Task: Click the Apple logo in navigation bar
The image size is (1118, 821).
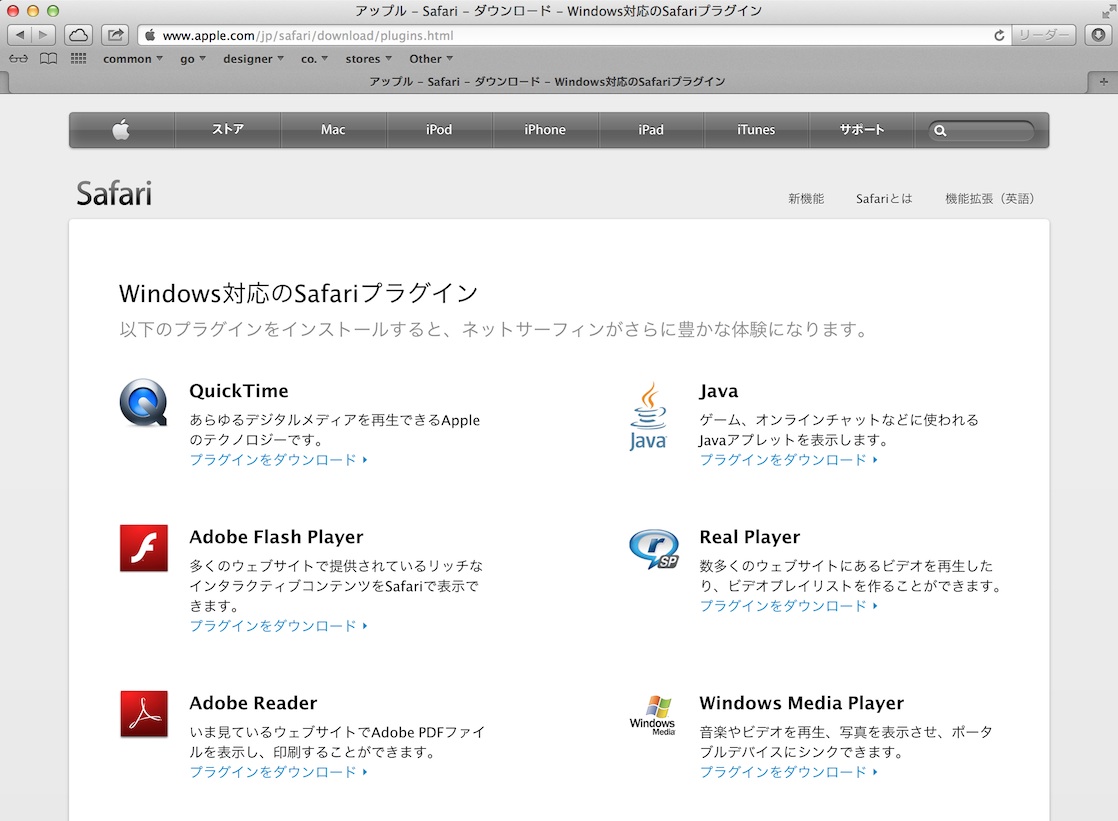Action: coord(121,130)
